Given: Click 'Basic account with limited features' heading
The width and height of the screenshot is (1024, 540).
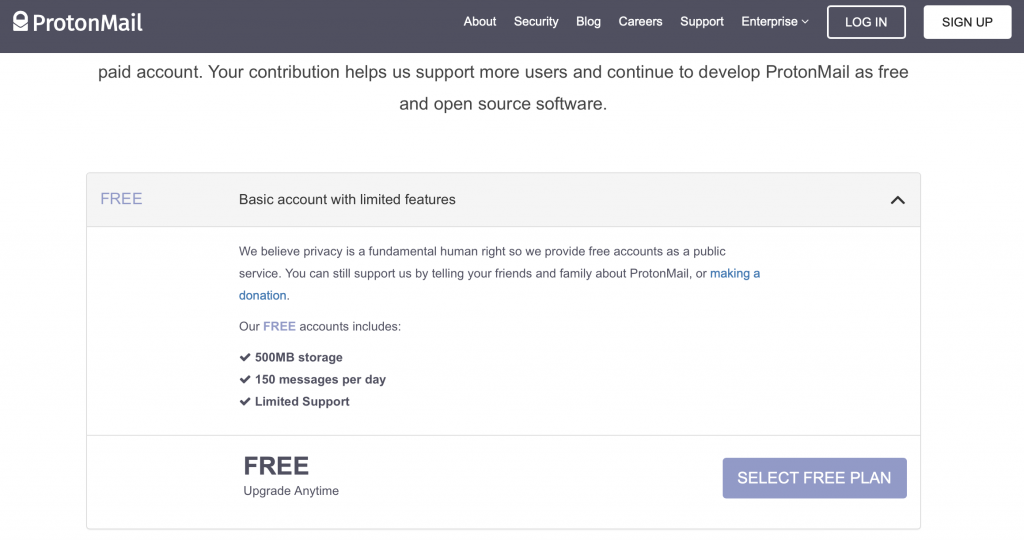Looking at the screenshot, I should coord(347,199).
